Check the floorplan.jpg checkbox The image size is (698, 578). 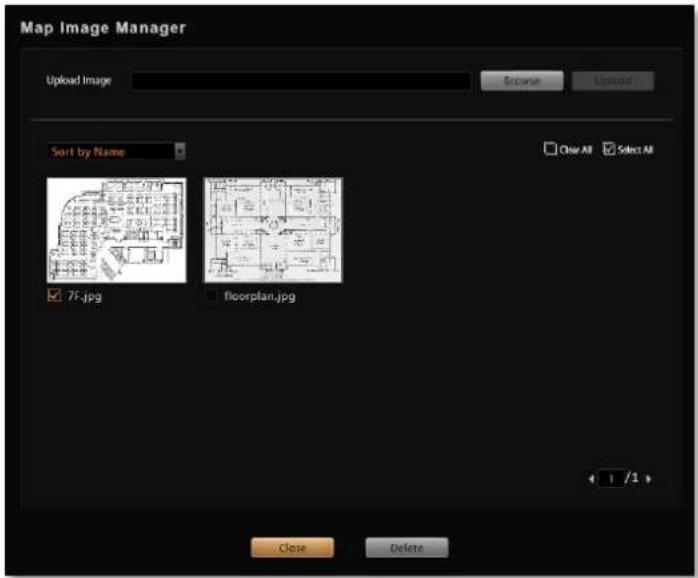(x=211, y=295)
